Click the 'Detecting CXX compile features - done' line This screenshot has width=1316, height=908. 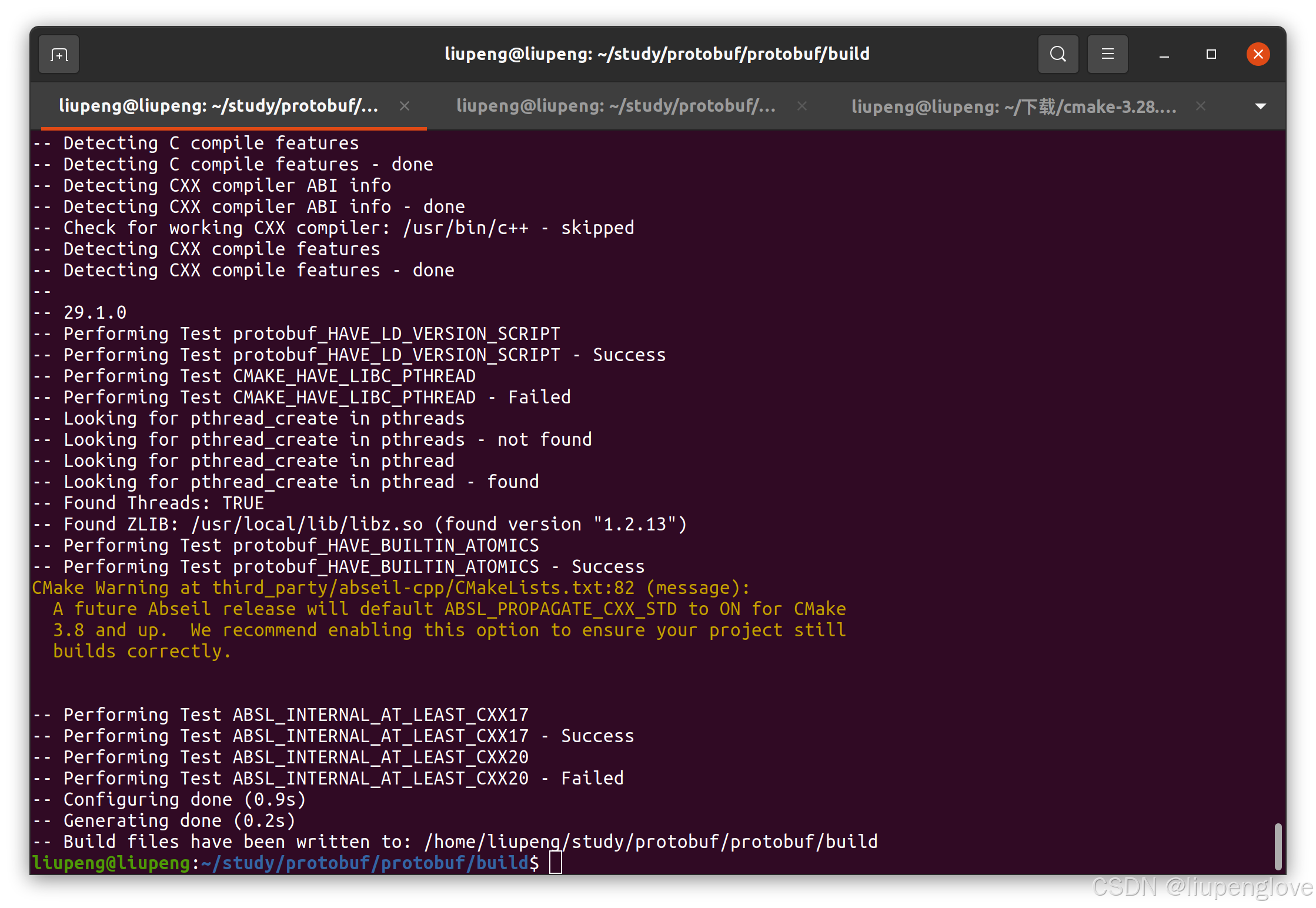coord(243,270)
